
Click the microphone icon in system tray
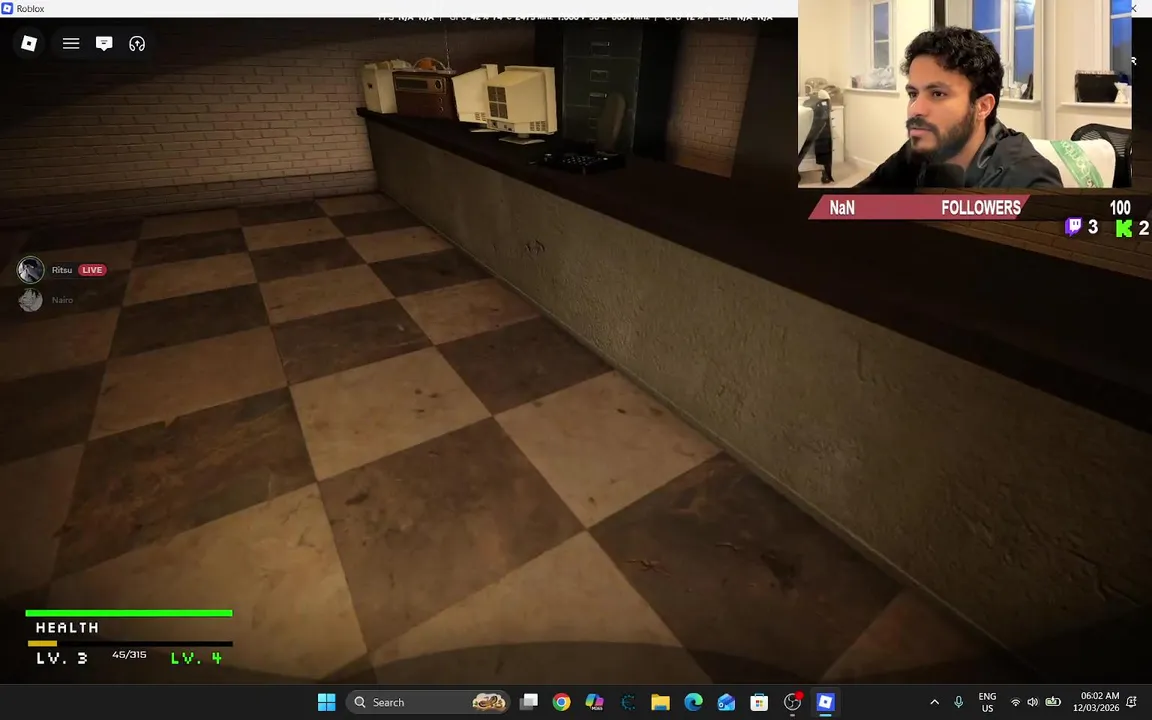958,702
